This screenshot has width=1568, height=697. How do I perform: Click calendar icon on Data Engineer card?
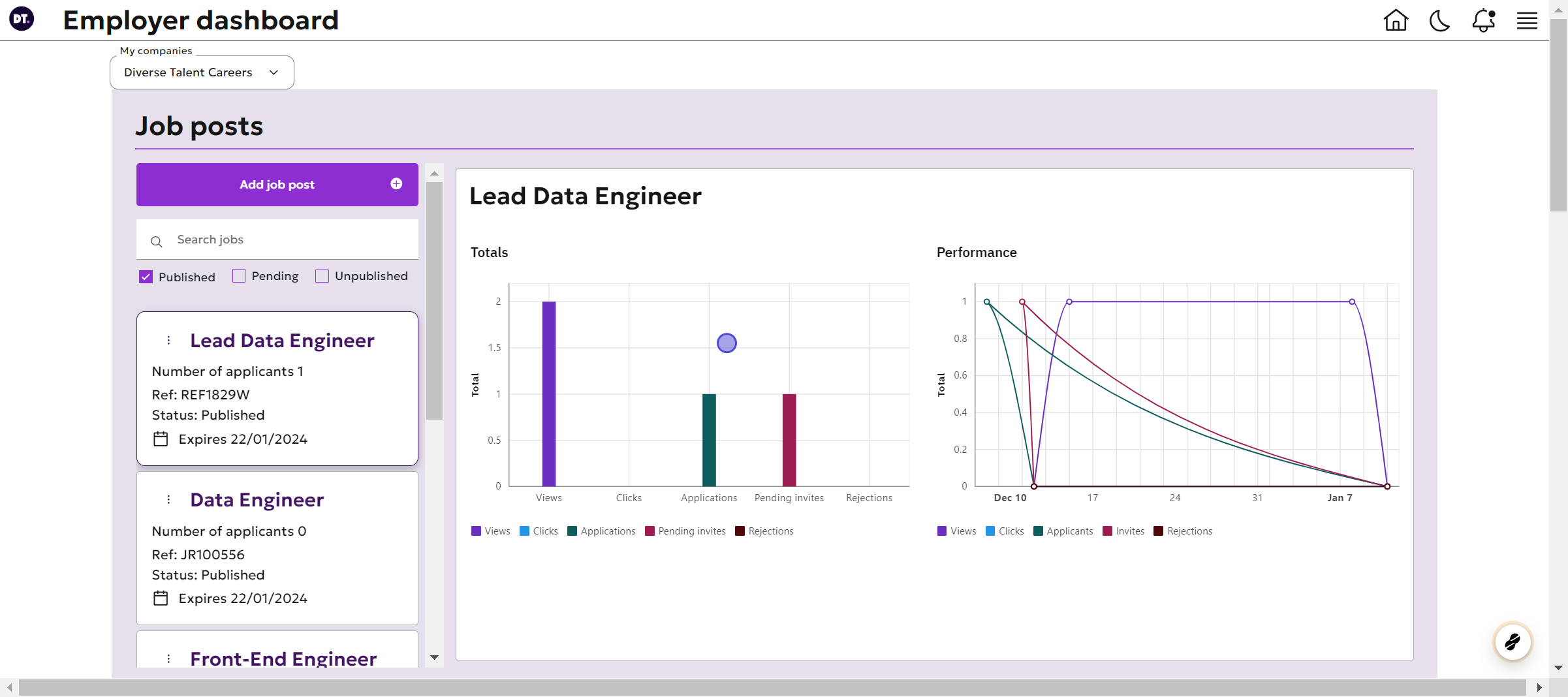[x=161, y=598]
